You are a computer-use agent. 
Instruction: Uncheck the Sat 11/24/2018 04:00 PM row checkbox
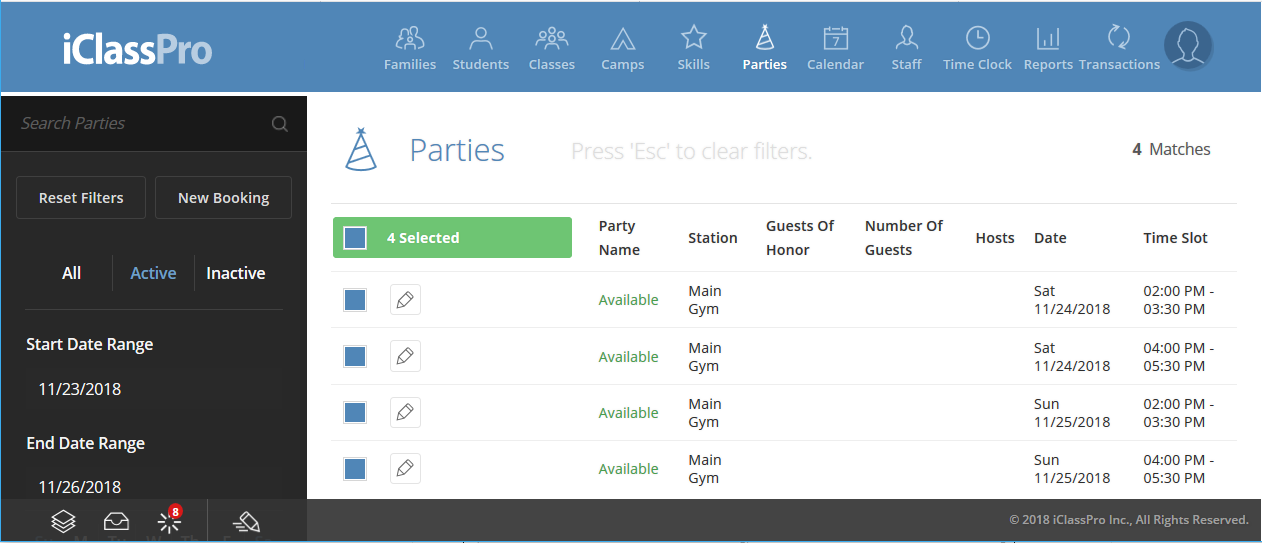tap(355, 356)
